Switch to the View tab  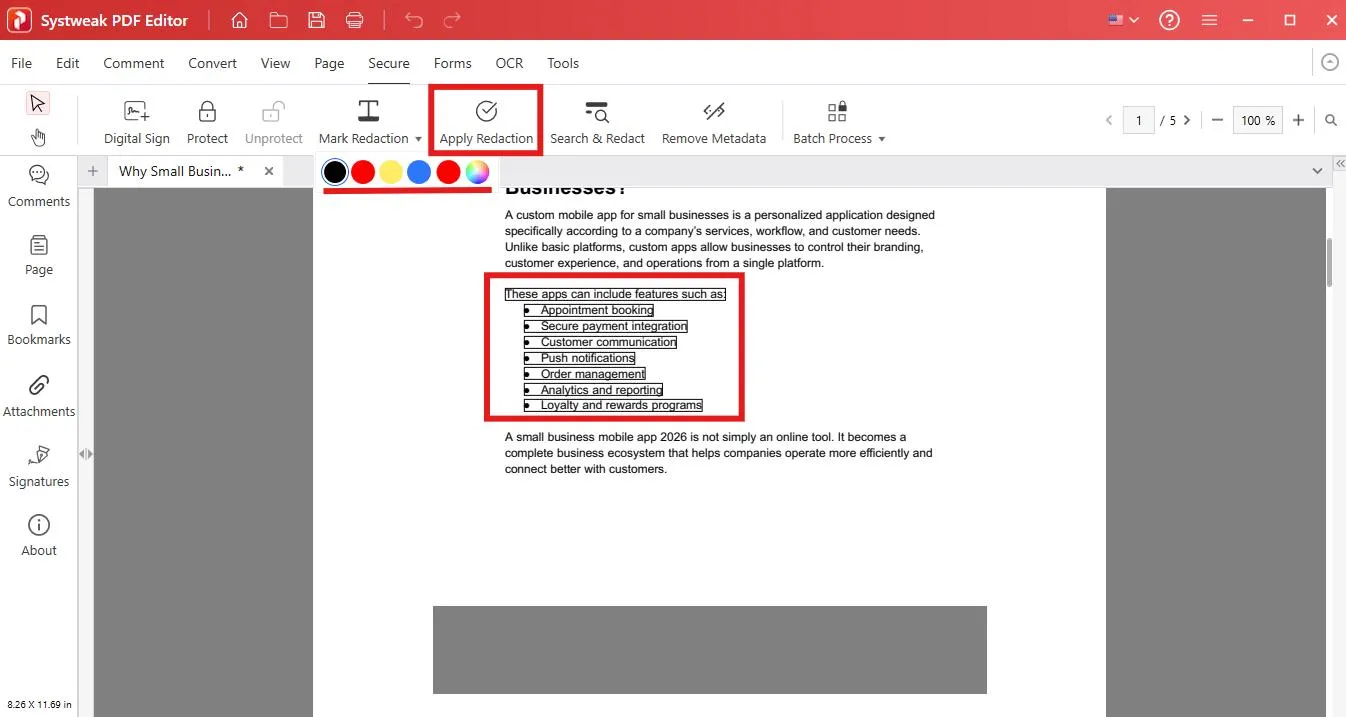[275, 63]
